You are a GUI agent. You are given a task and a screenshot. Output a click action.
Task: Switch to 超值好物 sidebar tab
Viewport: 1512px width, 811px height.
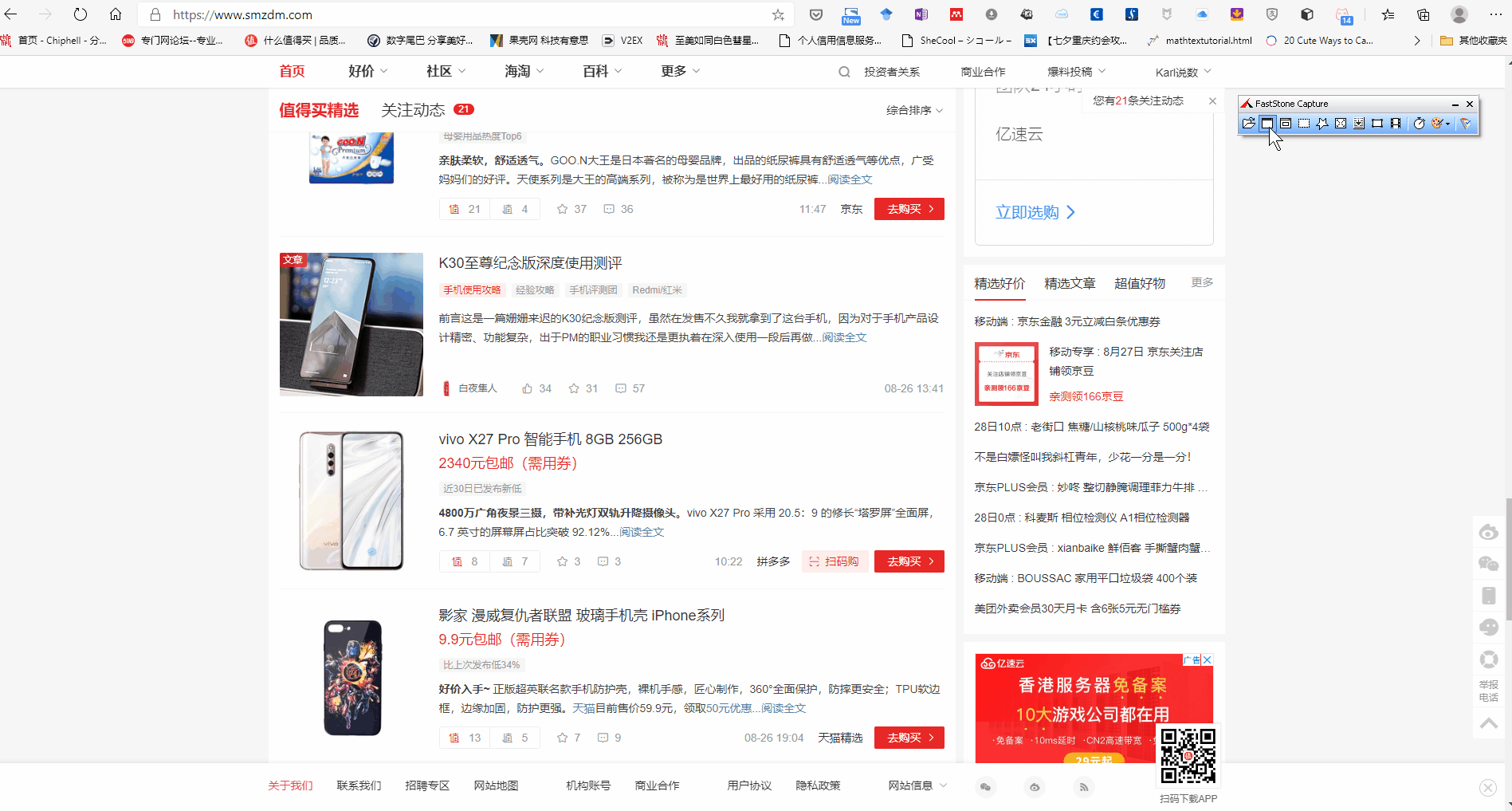(1140, 283)
